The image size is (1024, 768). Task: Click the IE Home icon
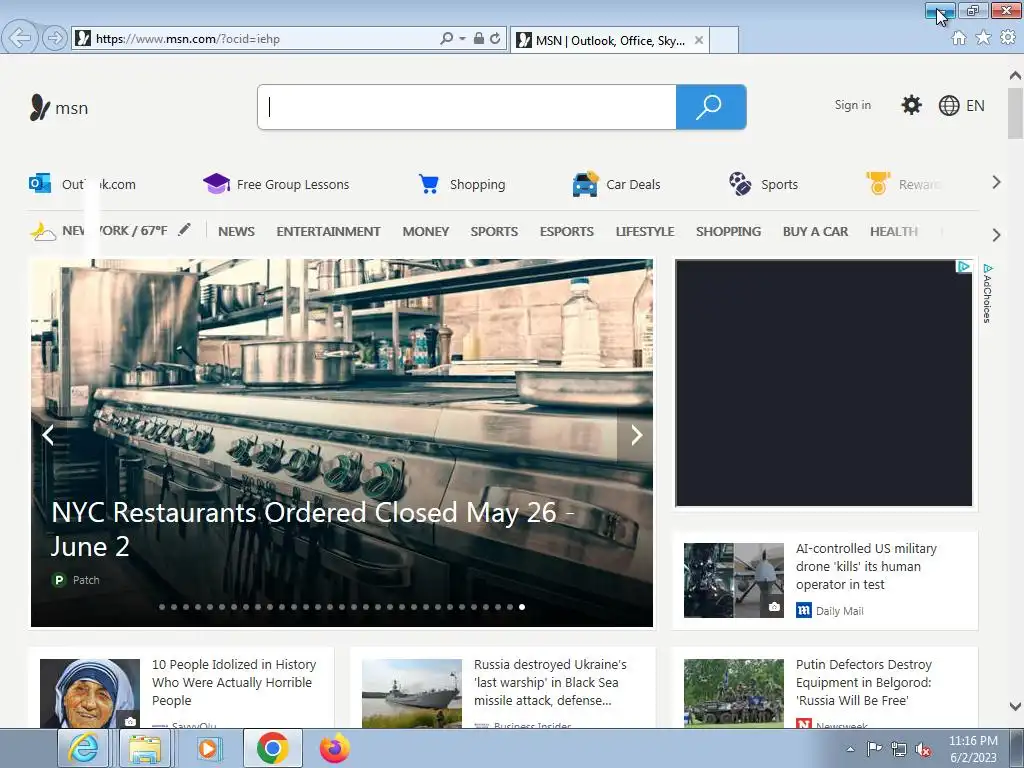click(x=959, y=38)
